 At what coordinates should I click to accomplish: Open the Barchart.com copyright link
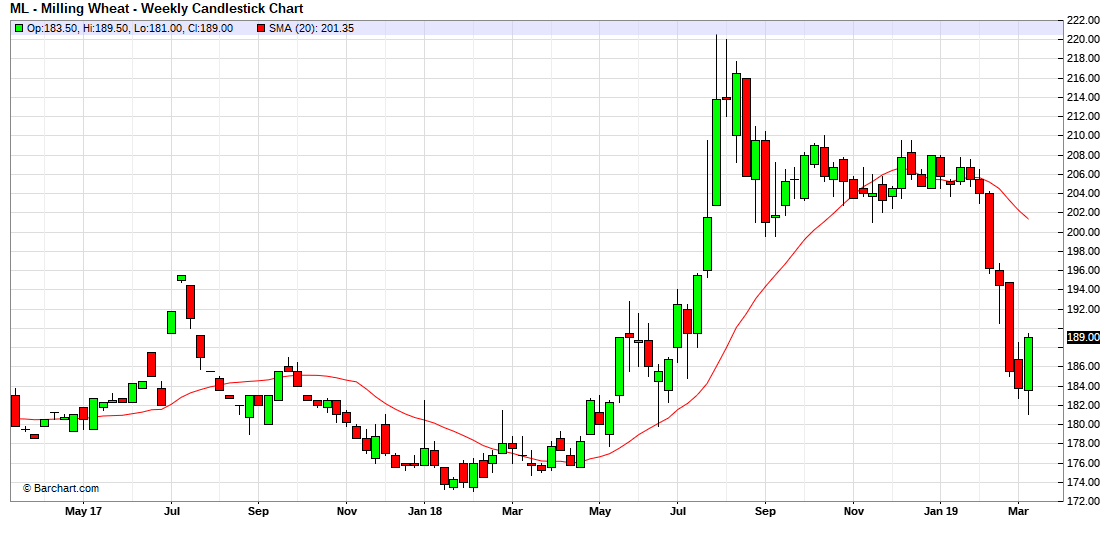coord(61,488)
